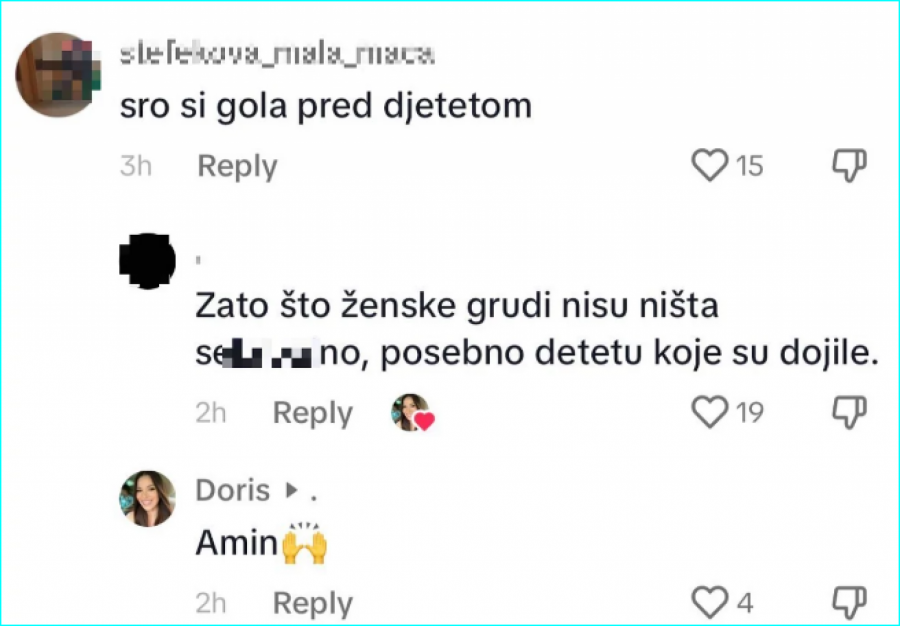Open the blurred username above the top comment
The width and height of the screenshot is (900, 626).
[276, 55]
